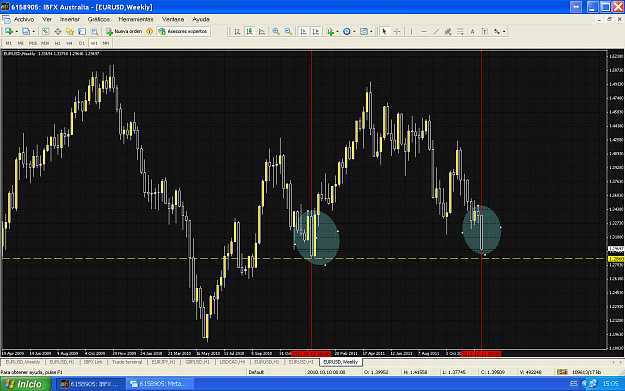Open the Navigator window with star-folder icon
This screenshot has width=625, height=391.
click(70, 31)
